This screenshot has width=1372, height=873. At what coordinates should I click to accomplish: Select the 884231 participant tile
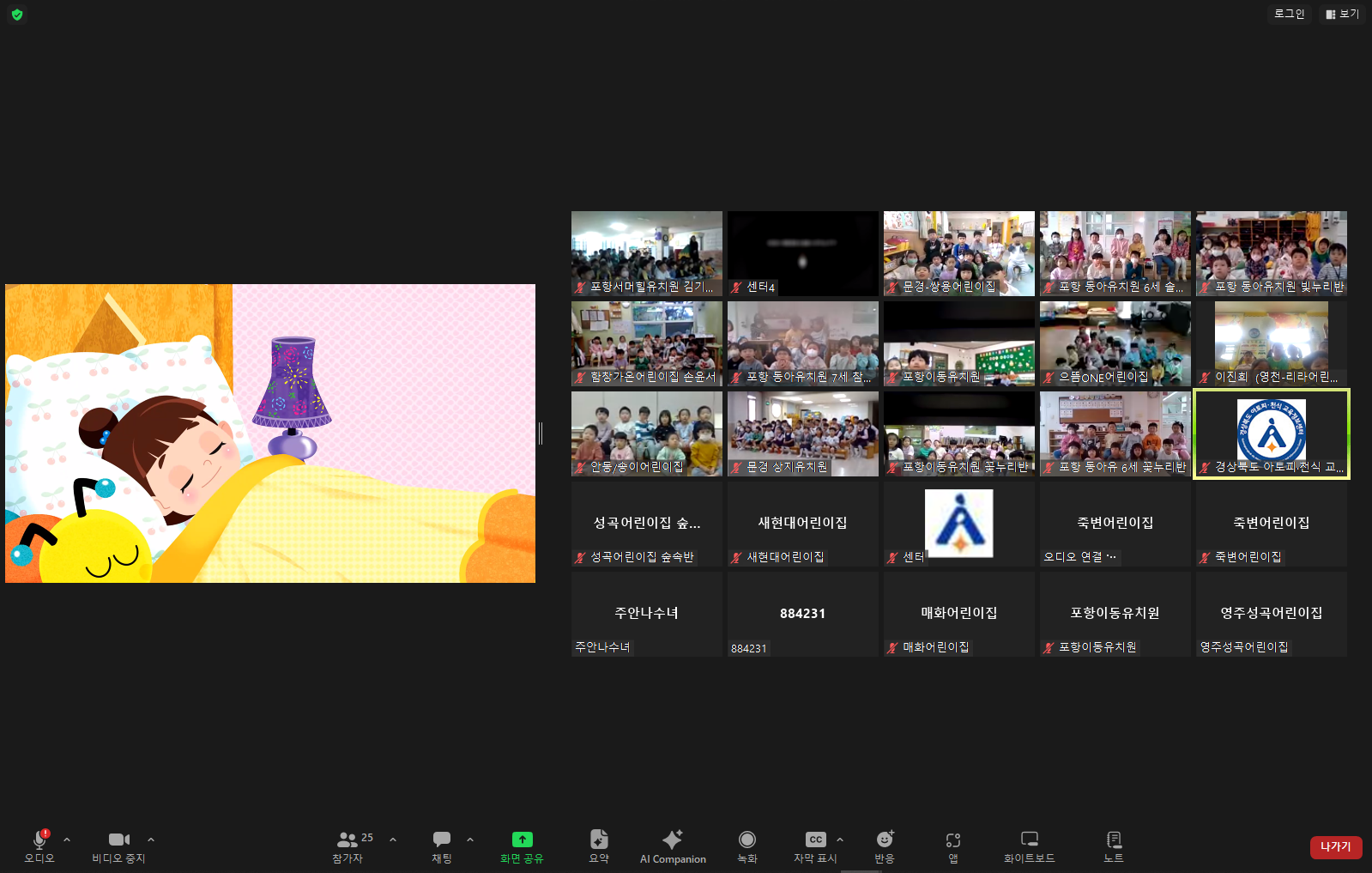pos(803,614)
